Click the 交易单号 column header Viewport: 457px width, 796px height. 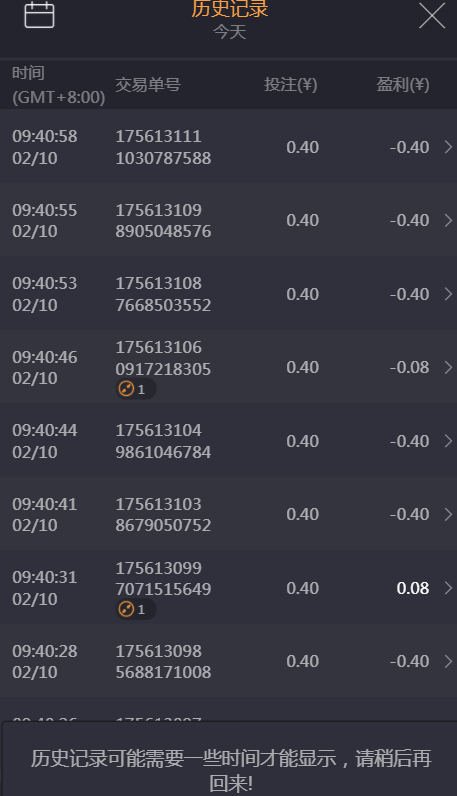click(148, 84)
